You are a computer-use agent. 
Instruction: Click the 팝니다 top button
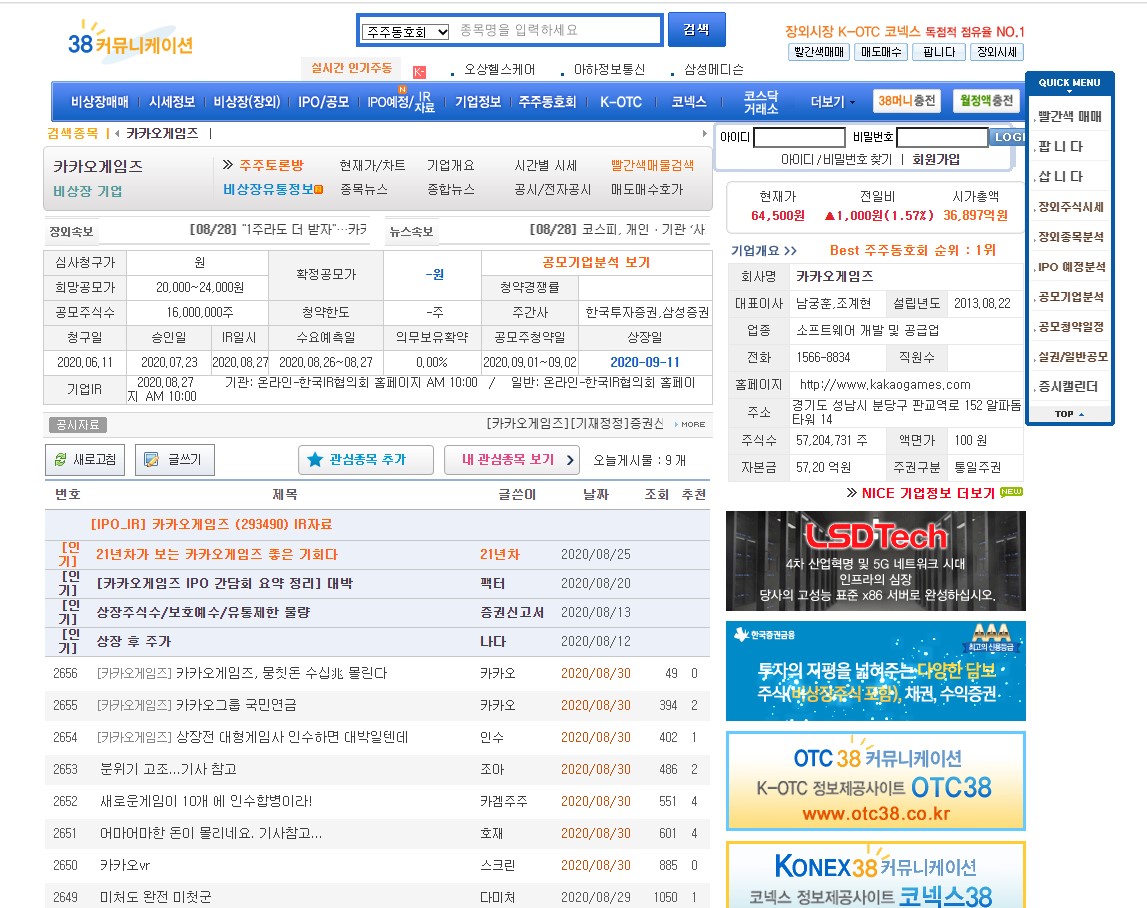pyautogui.click(x=939, y=52)
